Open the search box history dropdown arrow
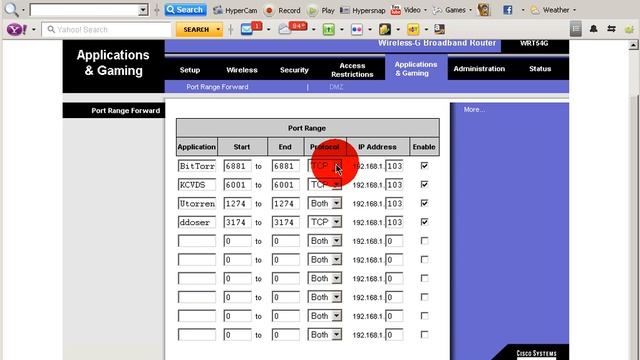Image resolution: width=640 pixels, height=360 pixels. pos(143,10)
